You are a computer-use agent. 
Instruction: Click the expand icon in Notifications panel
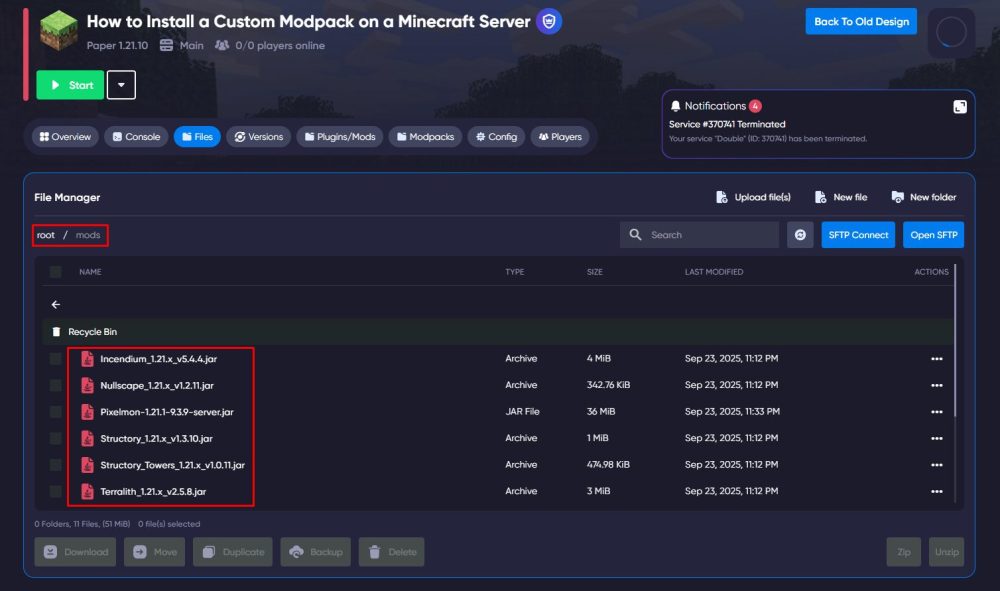pyautogui.click(x=960, y=106)
